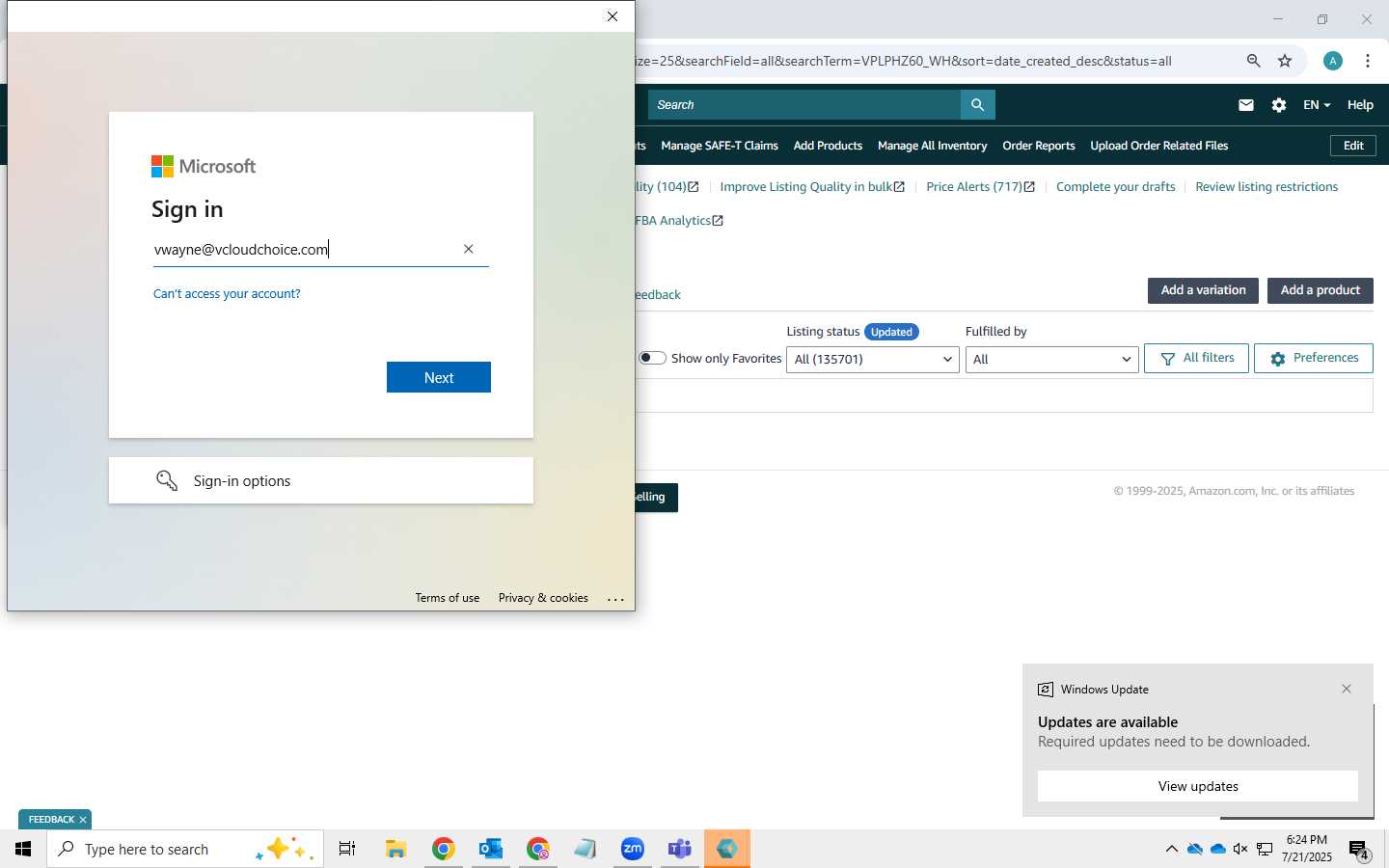The width and height of the screenshot is (1389, 868).
Task: Click the network tray icon
Action: (1265, 849)
